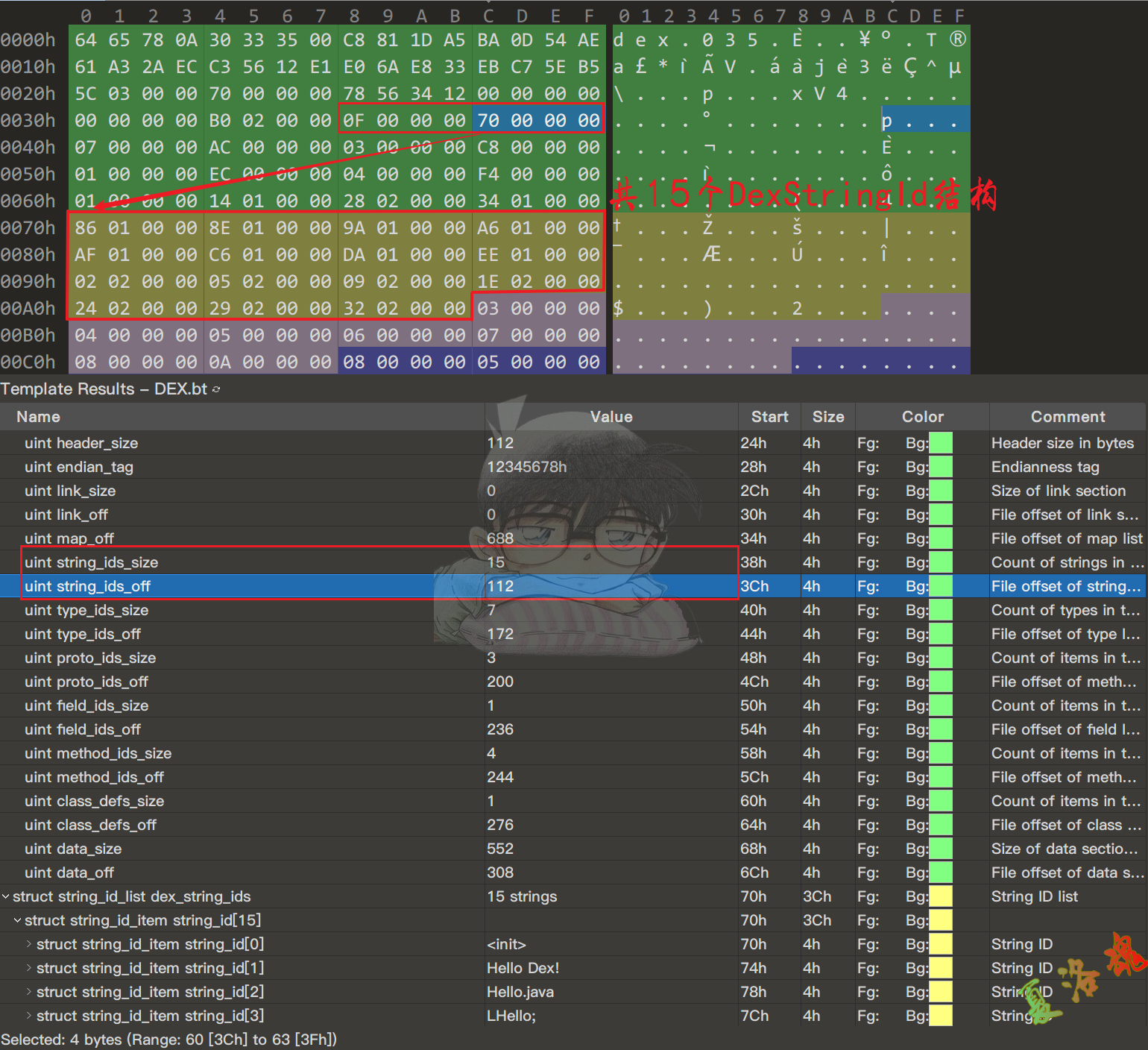Image resolution: width=1148 pixels, height=1050 pixels.
Task: Sort by the Name column header
Action: coord(39,417)
